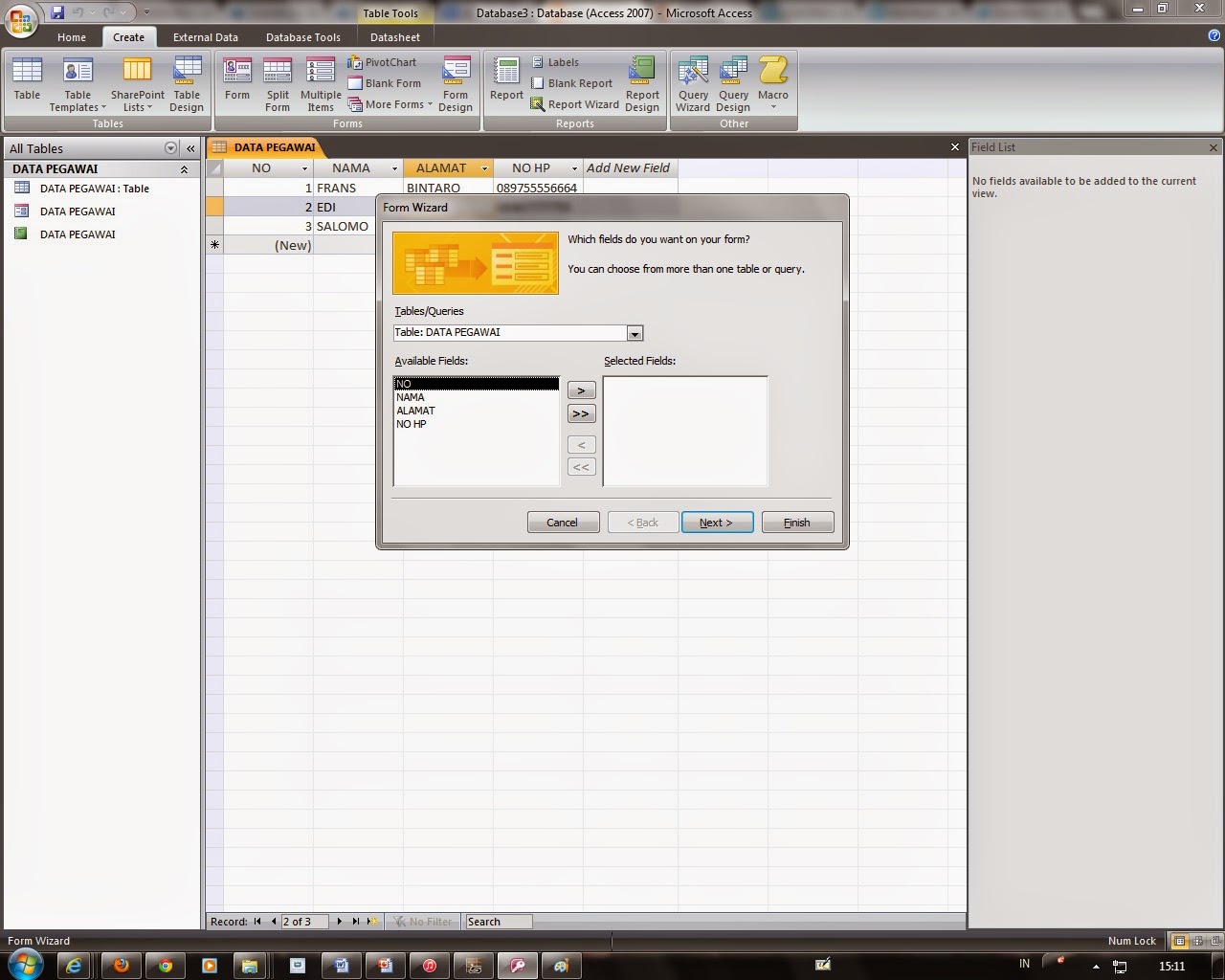The height and width of the screenshot is (980, 1225).
Task: Select the DATA PEGAWAI form item
Action: pos(78,212)
